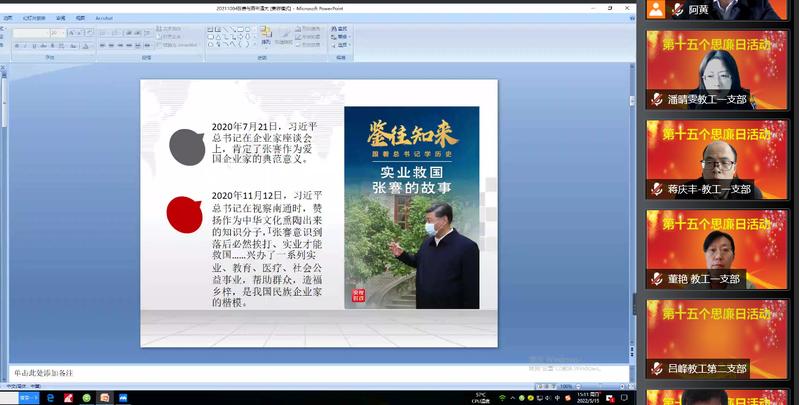Click the 替换 replace button
The width and height of the screenshot is (799, 405).
point(340,37)
